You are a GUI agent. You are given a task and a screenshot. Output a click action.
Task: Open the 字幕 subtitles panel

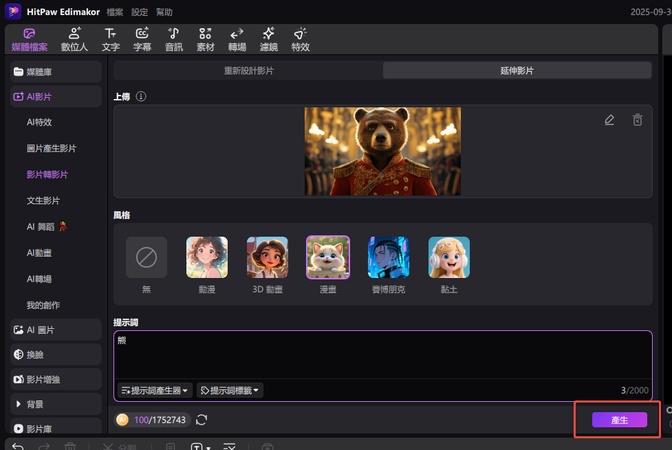pos(141,39)
